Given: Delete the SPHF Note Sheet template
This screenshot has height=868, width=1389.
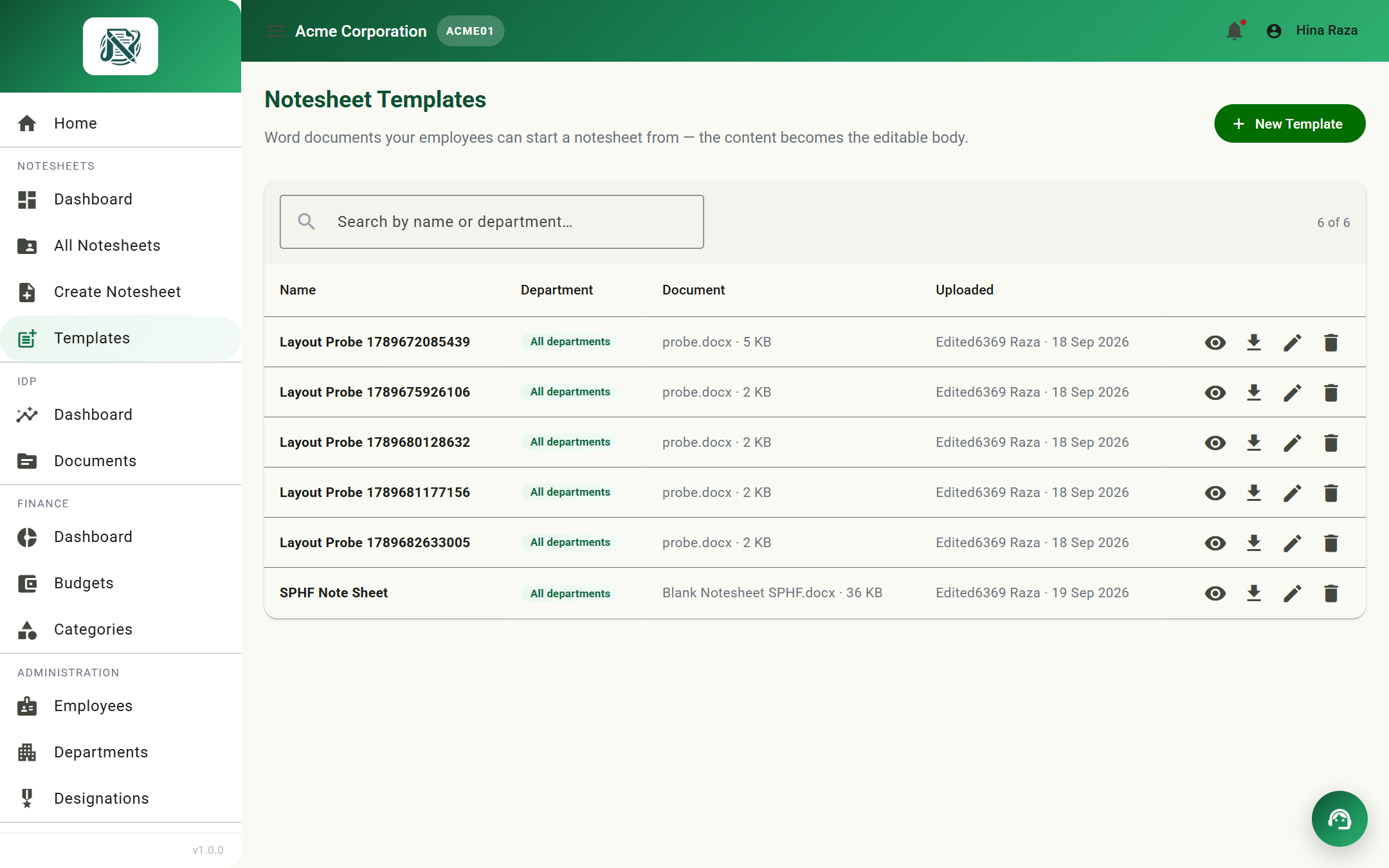Looking at the screenshot, I should tap(1330, 593).
